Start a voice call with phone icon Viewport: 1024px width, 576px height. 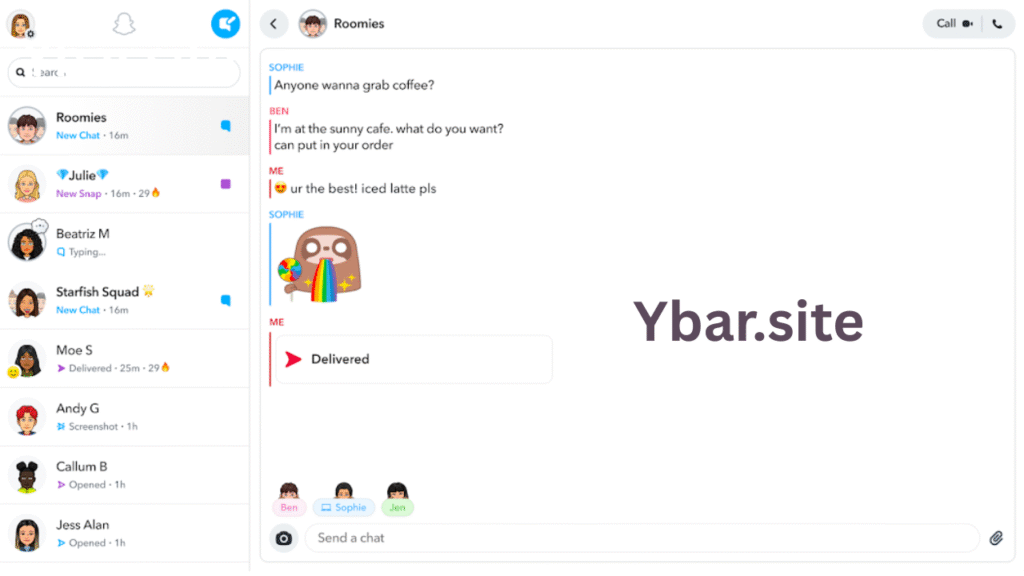point(997,24)
